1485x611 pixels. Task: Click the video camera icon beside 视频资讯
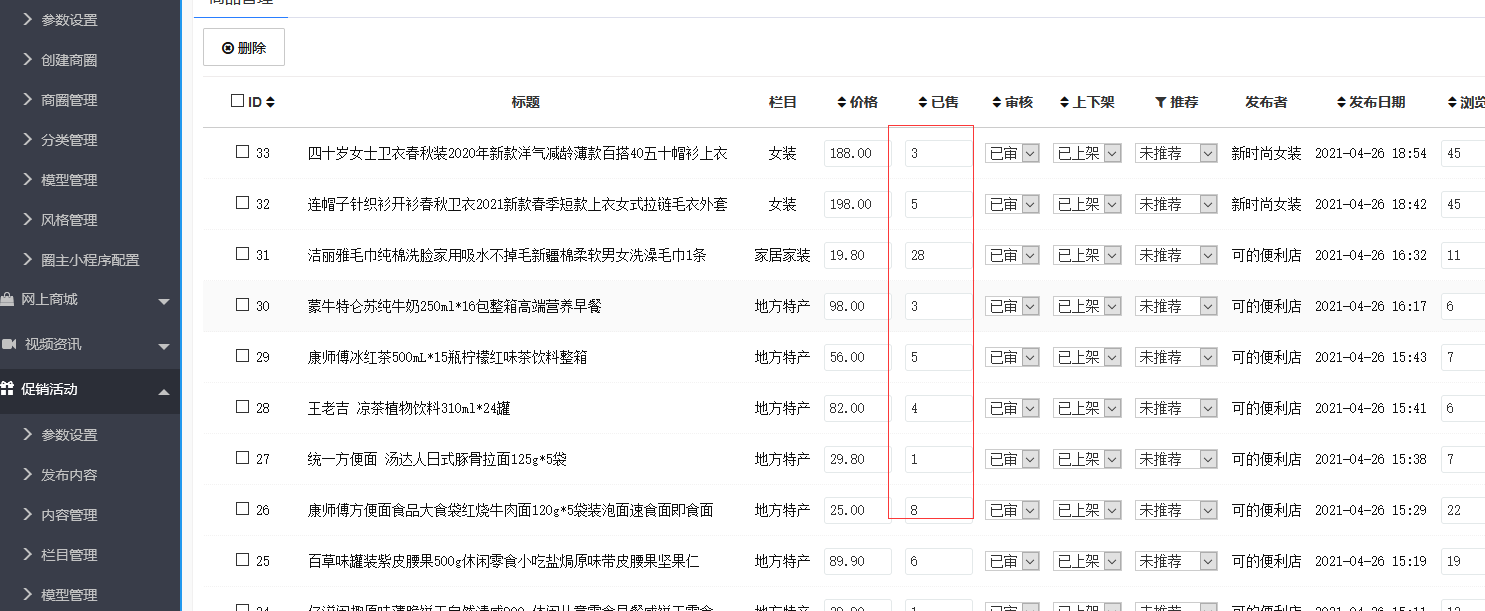[9, 345]
